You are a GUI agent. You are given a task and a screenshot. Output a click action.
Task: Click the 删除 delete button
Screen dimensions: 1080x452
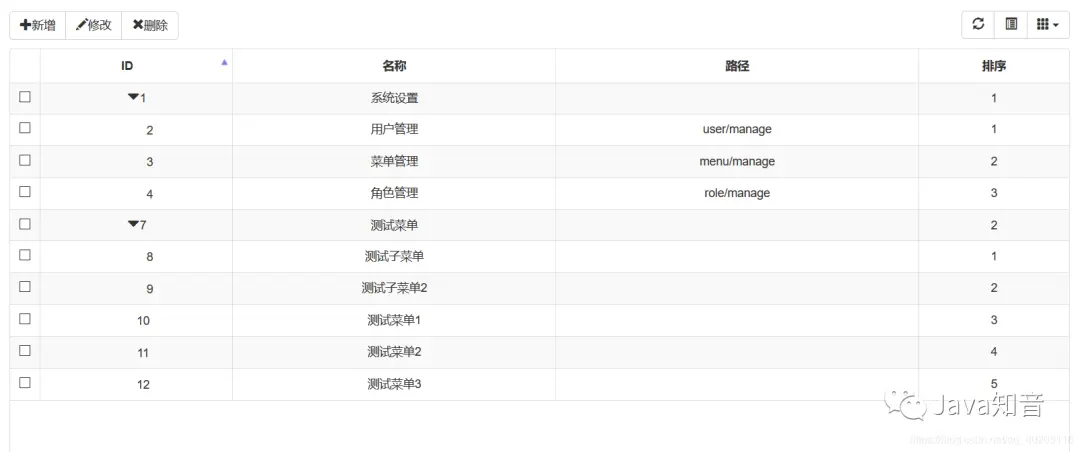tap(150, 25)
